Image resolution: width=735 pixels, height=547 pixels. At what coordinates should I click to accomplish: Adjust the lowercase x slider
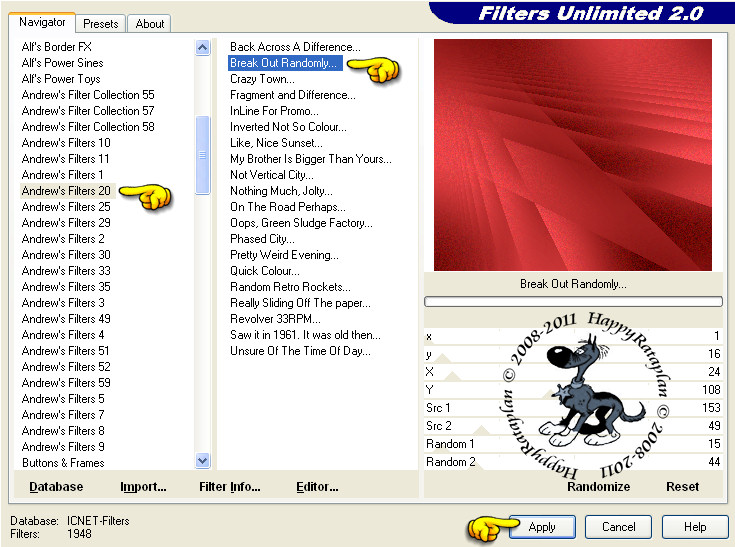pyautogui.click(x=573, y=336)
